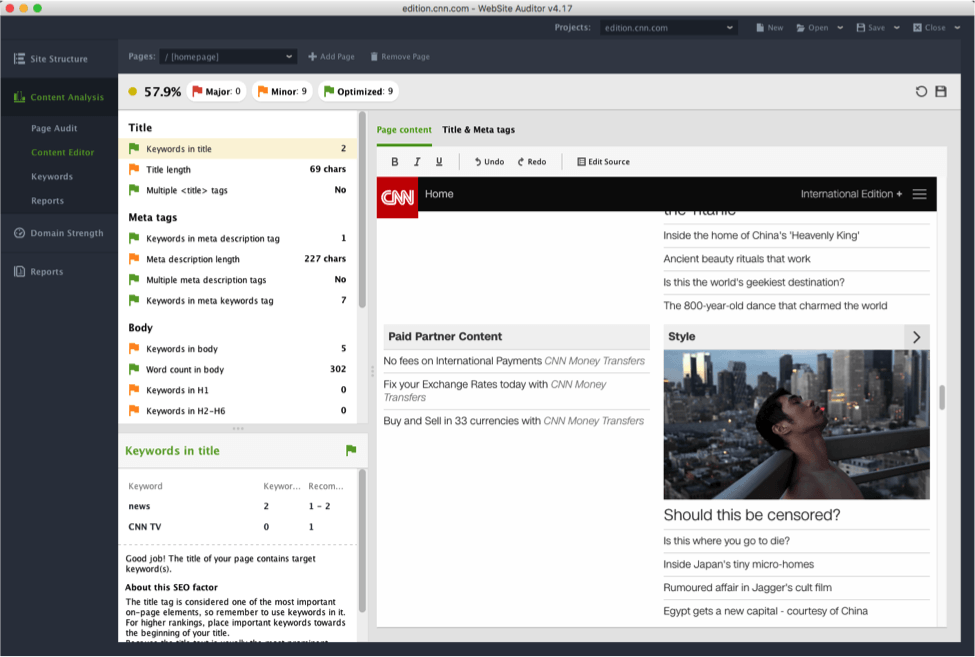Select the Meta description length factor

click(192, 259)
